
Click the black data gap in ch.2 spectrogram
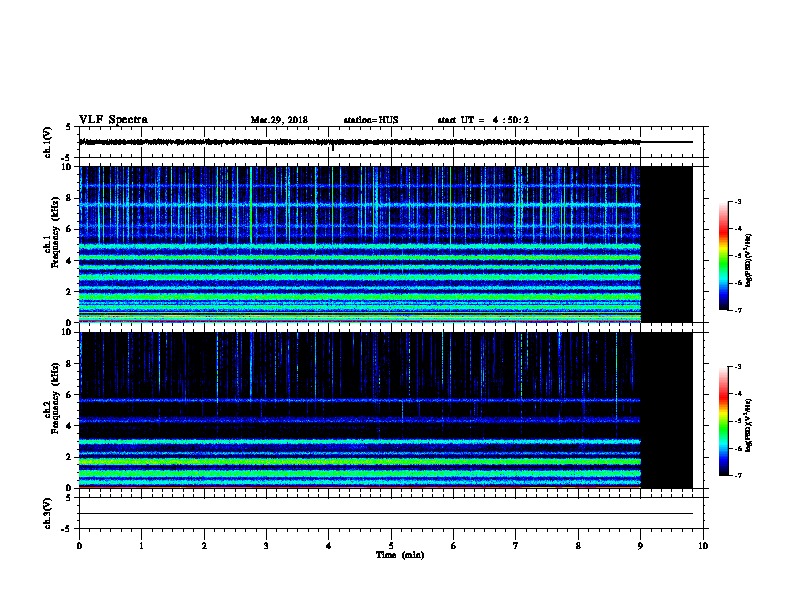pyautogui.click(x=667, y=410)
